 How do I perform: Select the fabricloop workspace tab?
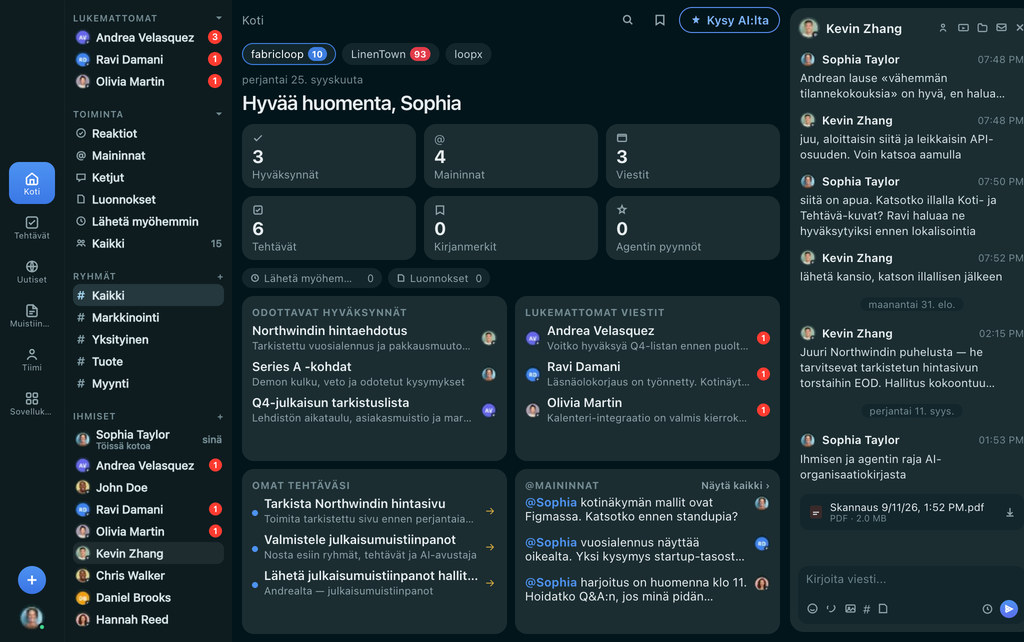point(289,54)
